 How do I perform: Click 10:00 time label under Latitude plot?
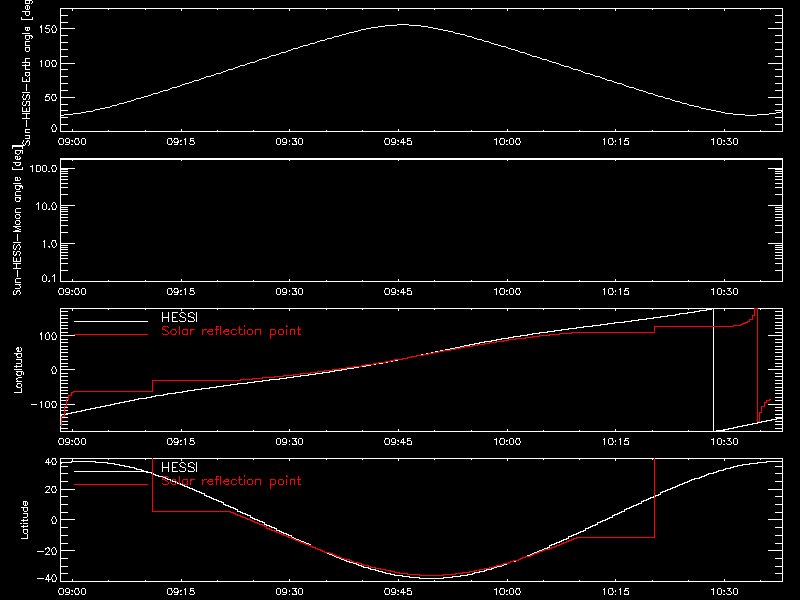click(x=507, y=591)
